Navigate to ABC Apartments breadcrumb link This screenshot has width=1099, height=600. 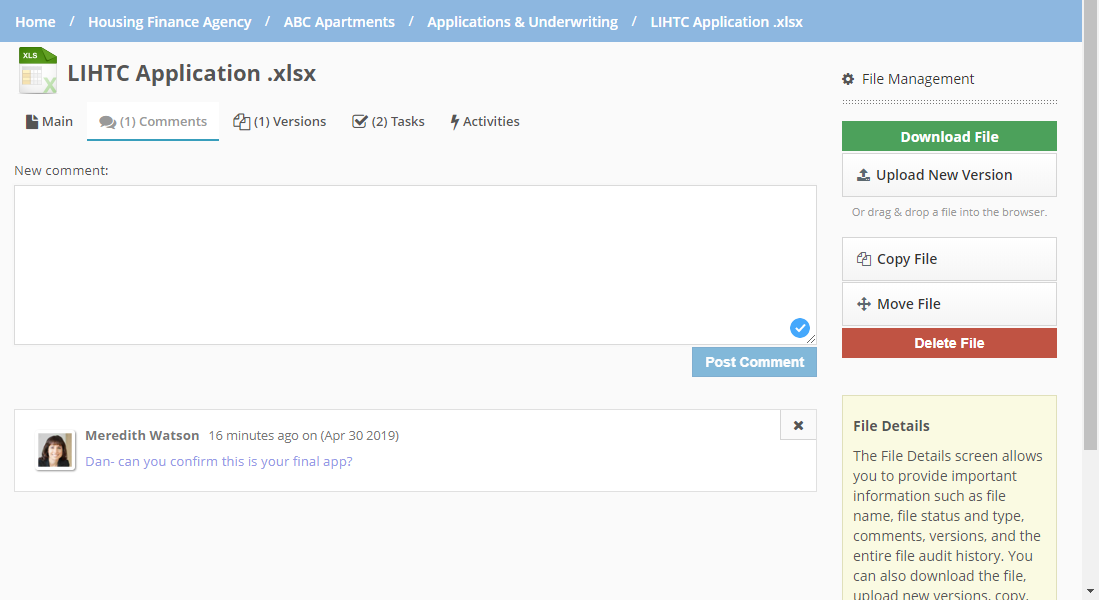pos(339,21)
